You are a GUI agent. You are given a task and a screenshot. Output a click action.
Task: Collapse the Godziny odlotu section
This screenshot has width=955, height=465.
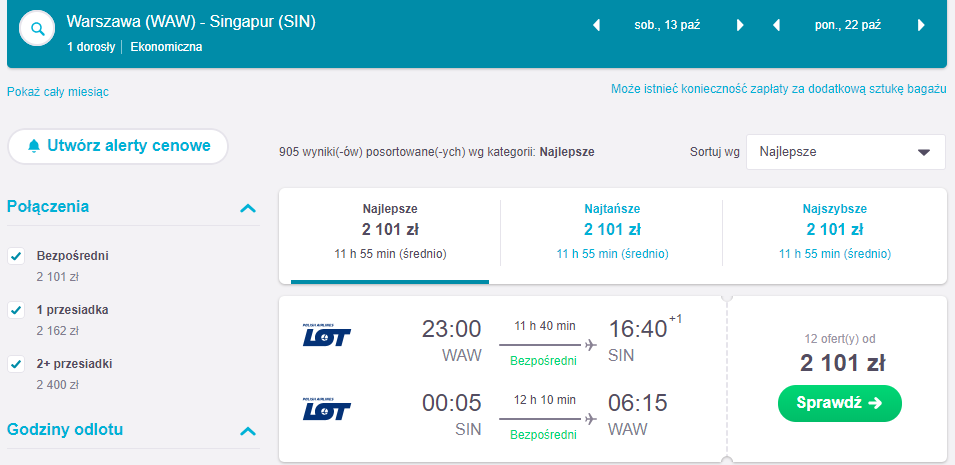248,431
